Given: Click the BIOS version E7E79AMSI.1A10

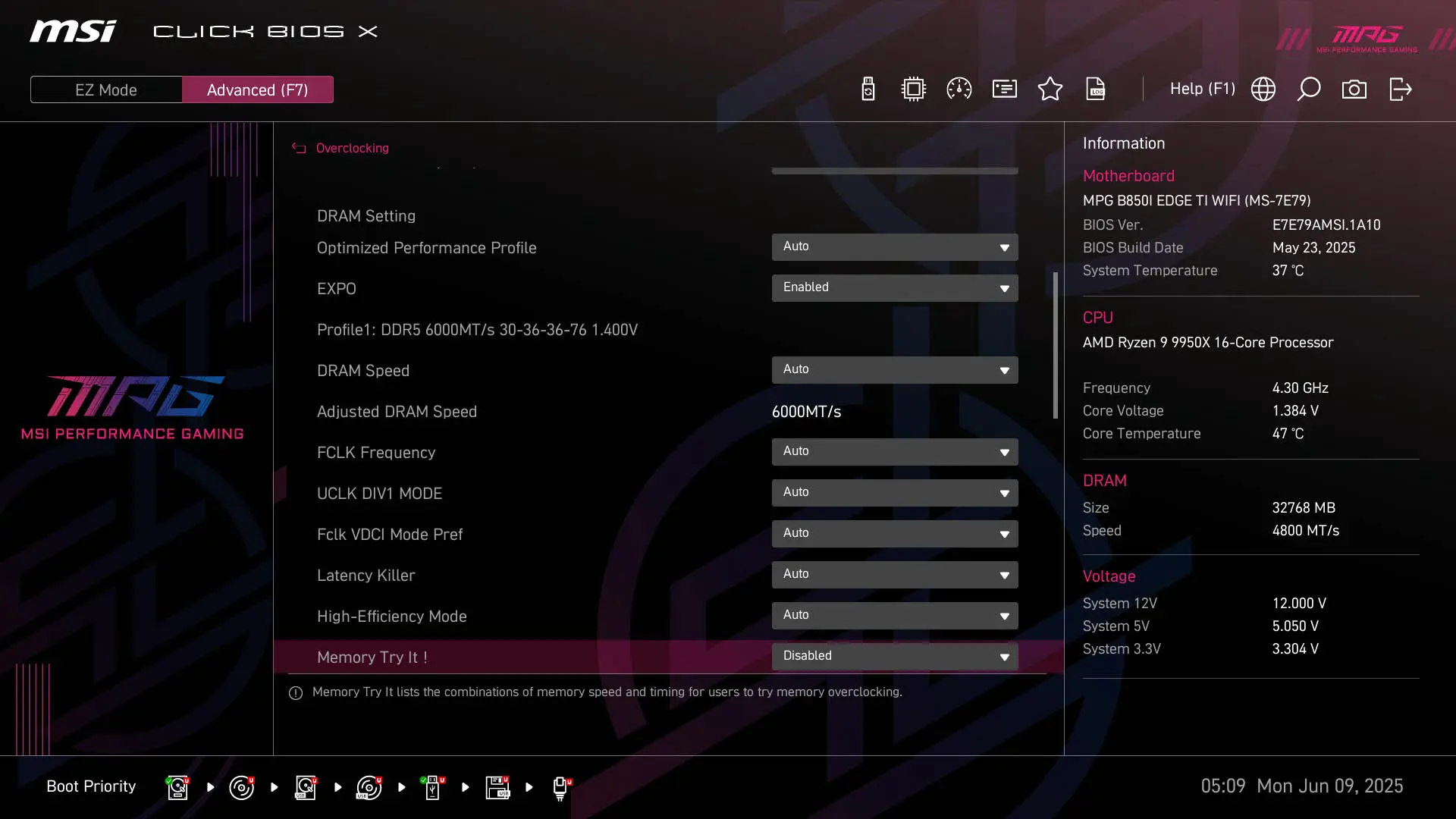Looking at the screenshot, I should 1326,225.
